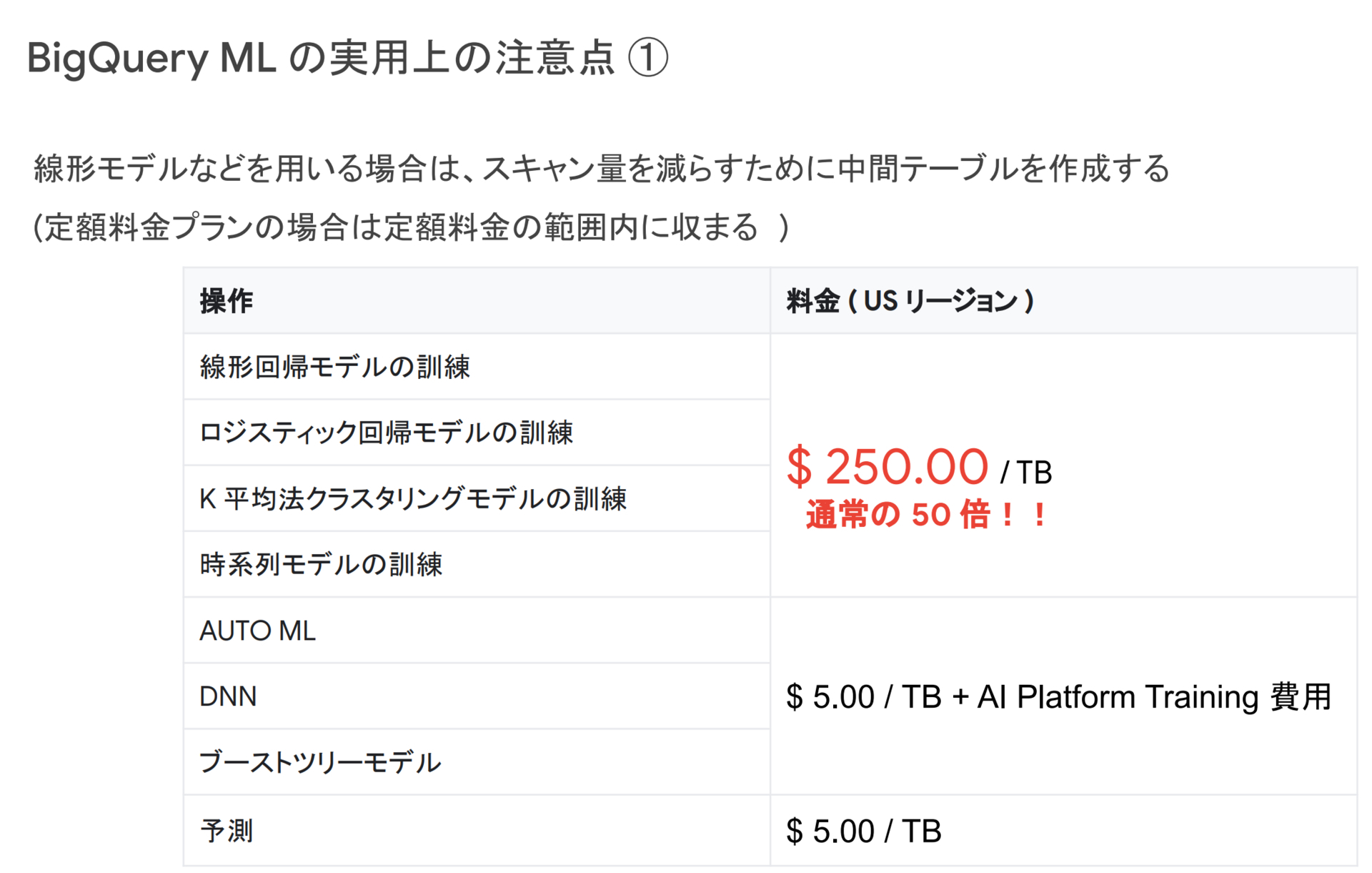The image size is (1372, 873).
Task: Click the AUTO ML table cell
Action: pyautogui.click(x=477, y=630)
